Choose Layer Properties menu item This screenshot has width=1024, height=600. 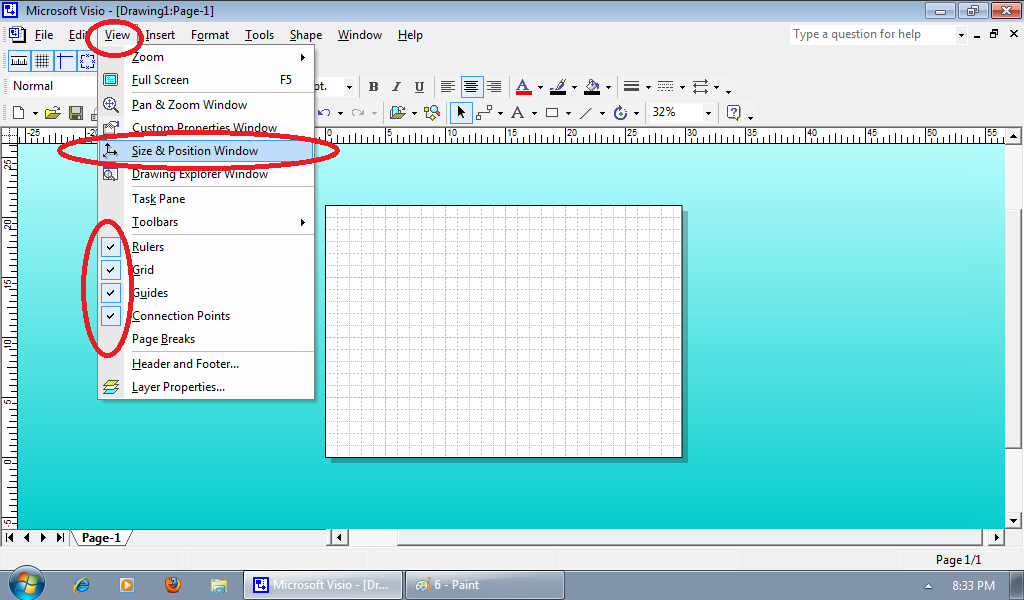[x=208, y=387]
